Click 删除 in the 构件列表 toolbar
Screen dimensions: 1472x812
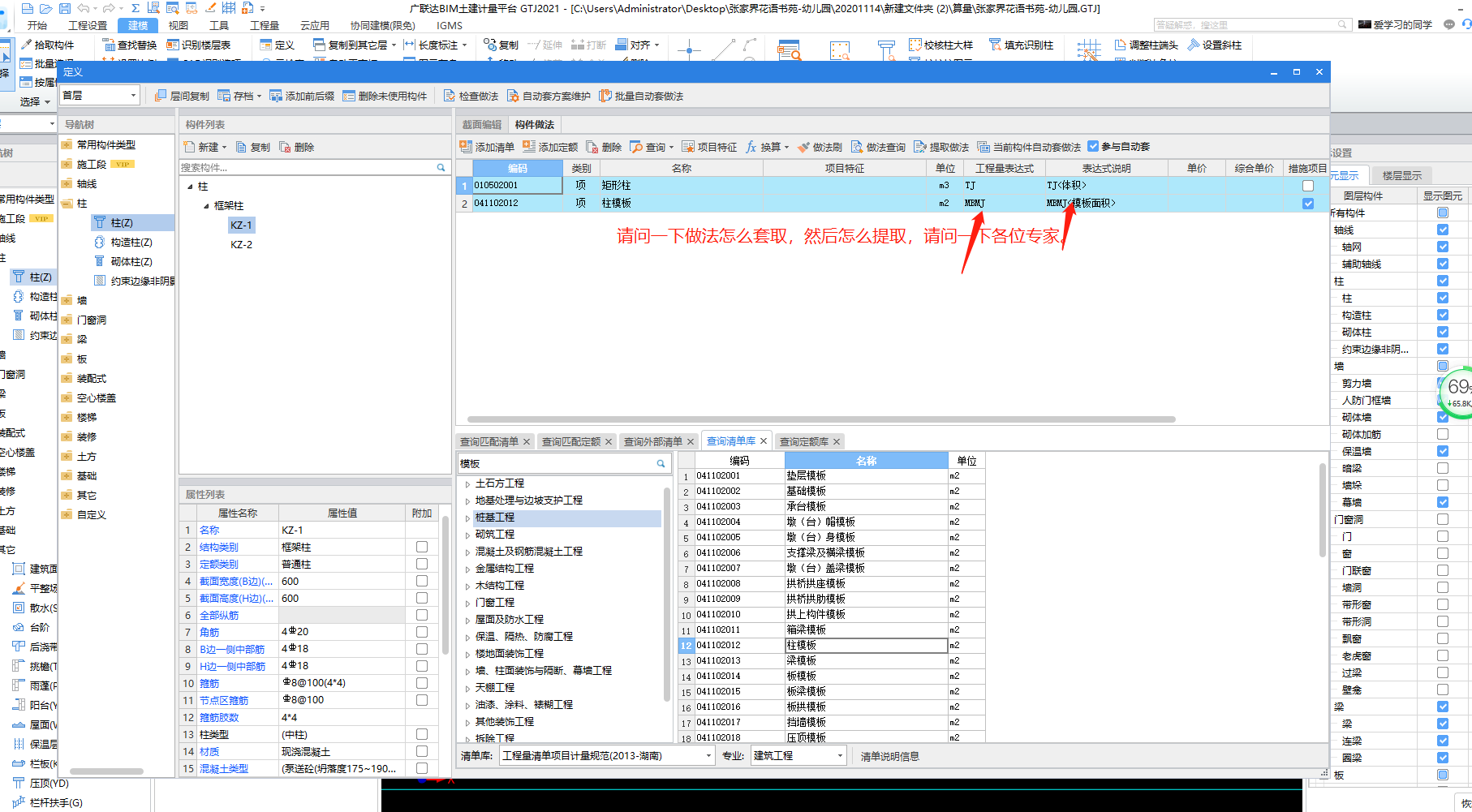coord(297,147)
